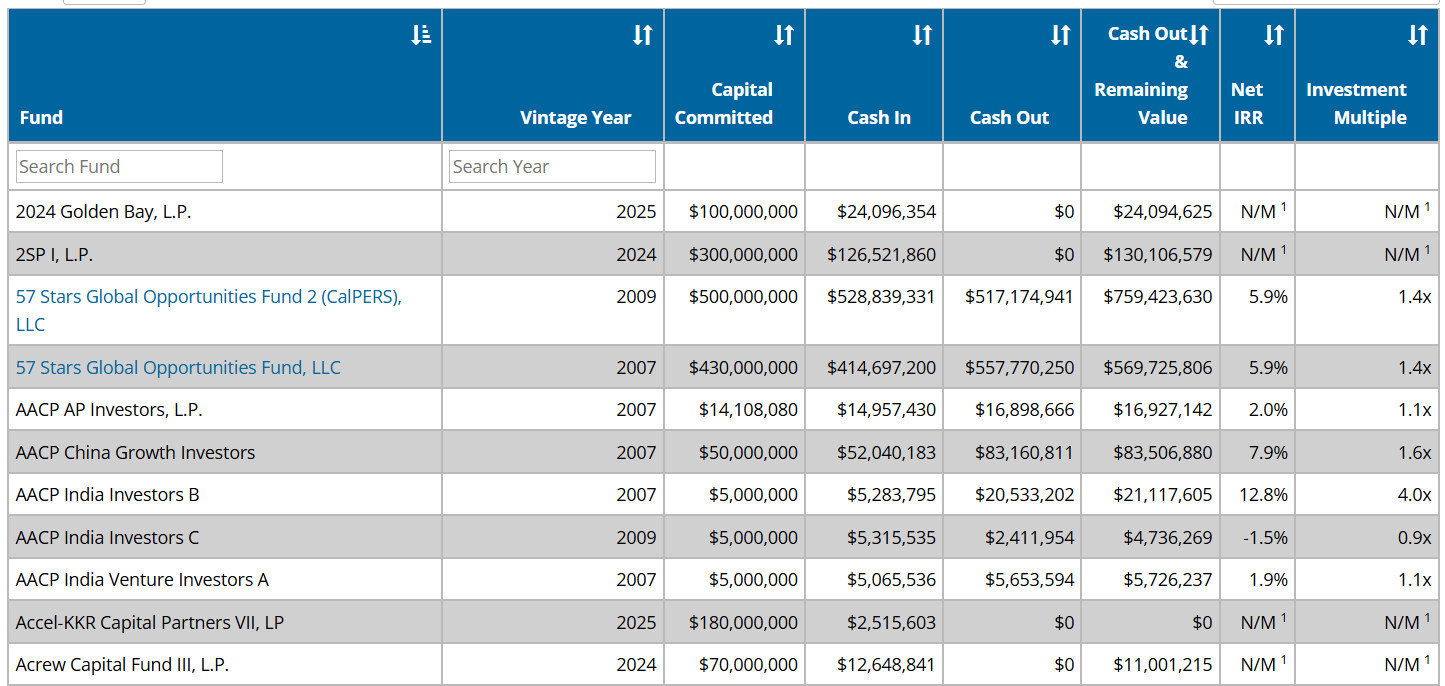Sort by Investment Multiple arrows icon
Image resolution: width=1445 pixels, height=686 pixels.
[1417, 35]
